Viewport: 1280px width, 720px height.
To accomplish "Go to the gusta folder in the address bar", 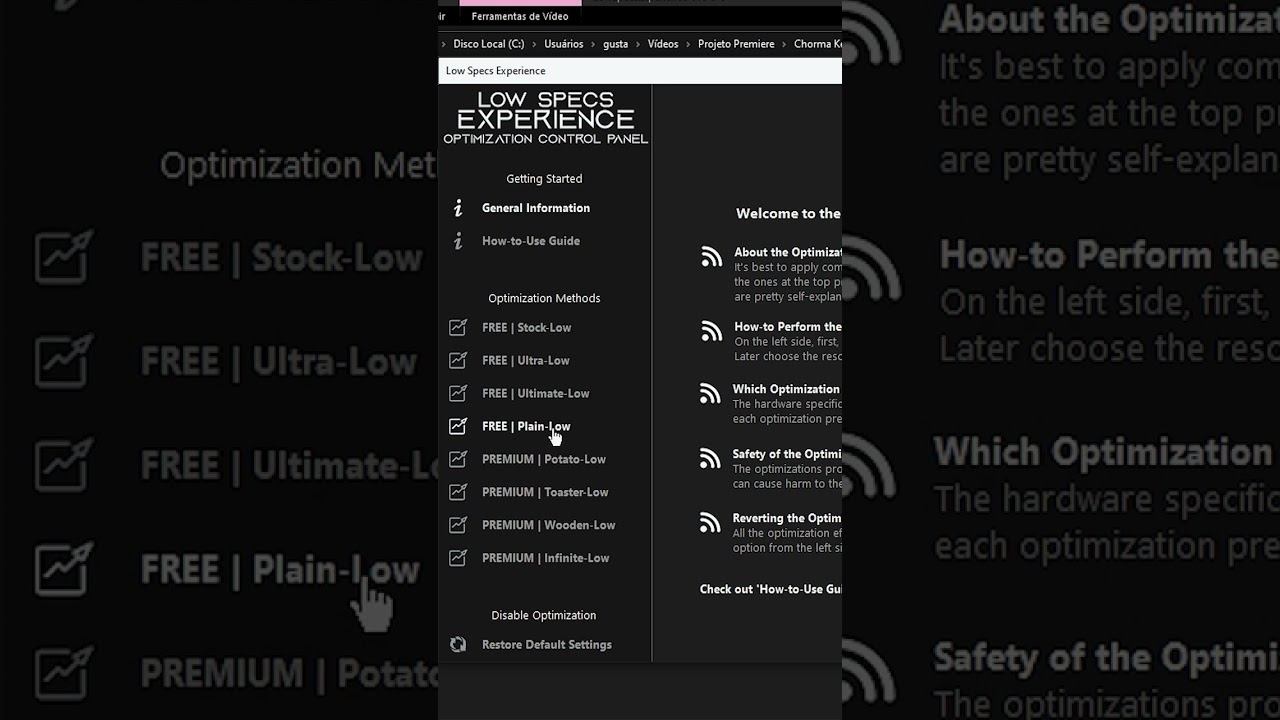I will point(616,44).
